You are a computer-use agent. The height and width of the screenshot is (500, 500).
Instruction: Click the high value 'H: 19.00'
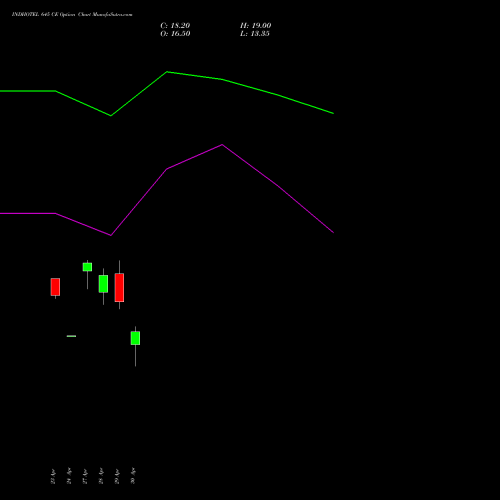click(256, 26)
